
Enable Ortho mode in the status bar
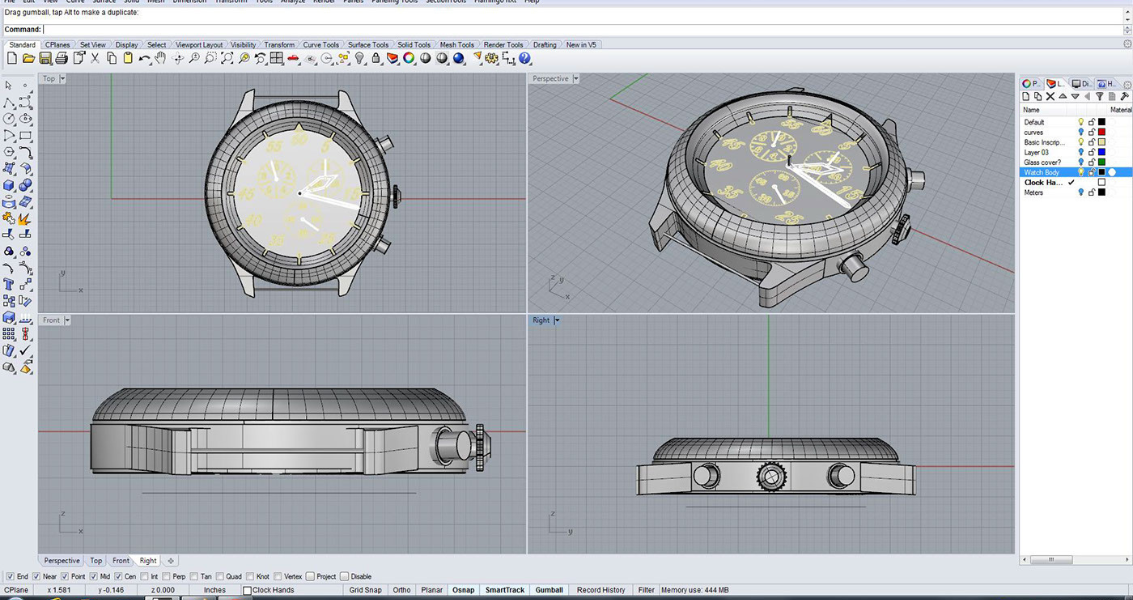[401, 590]
